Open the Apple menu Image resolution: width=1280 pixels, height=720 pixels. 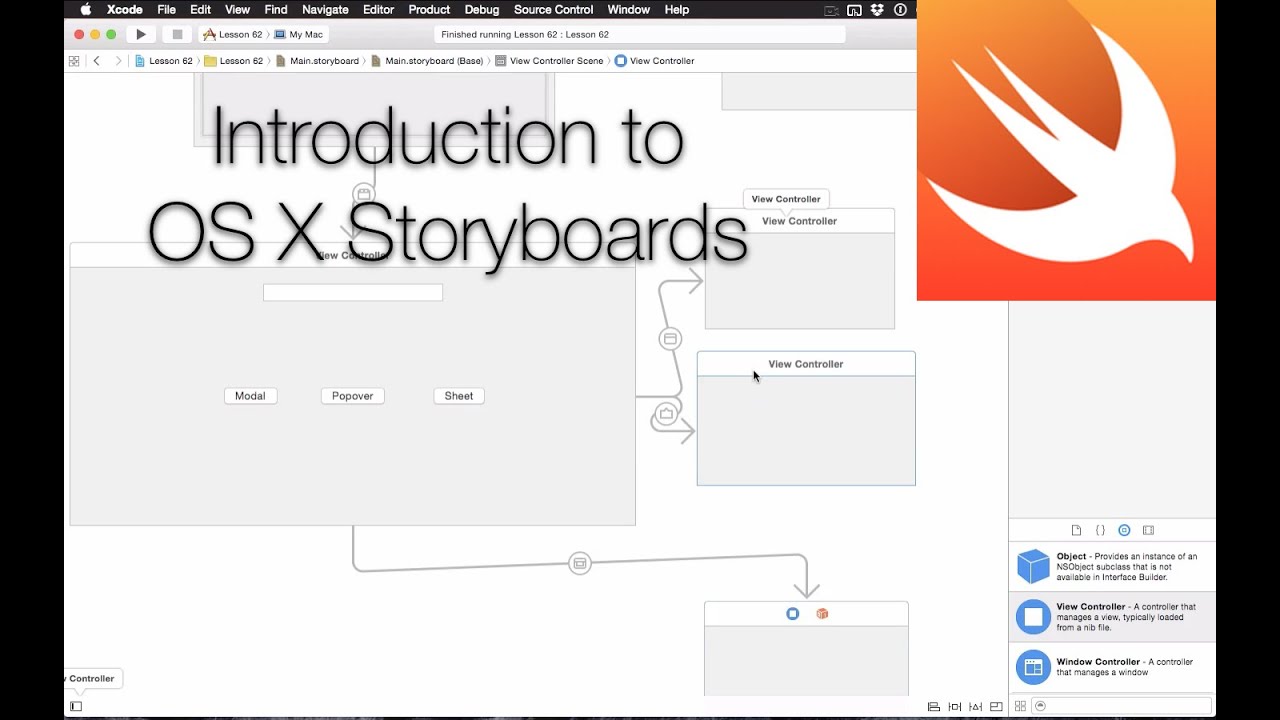coord(86,9)
